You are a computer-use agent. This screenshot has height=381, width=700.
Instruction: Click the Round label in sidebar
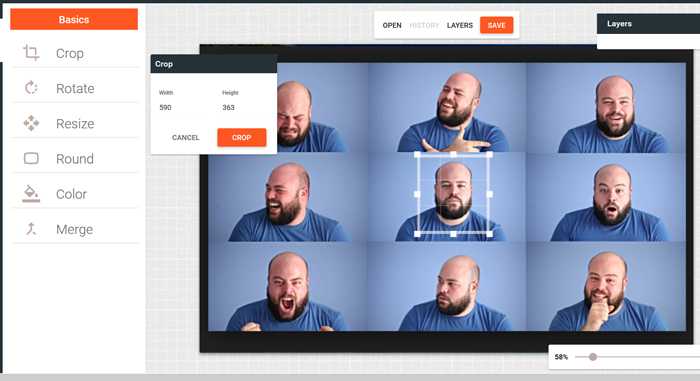click(75, 159)
